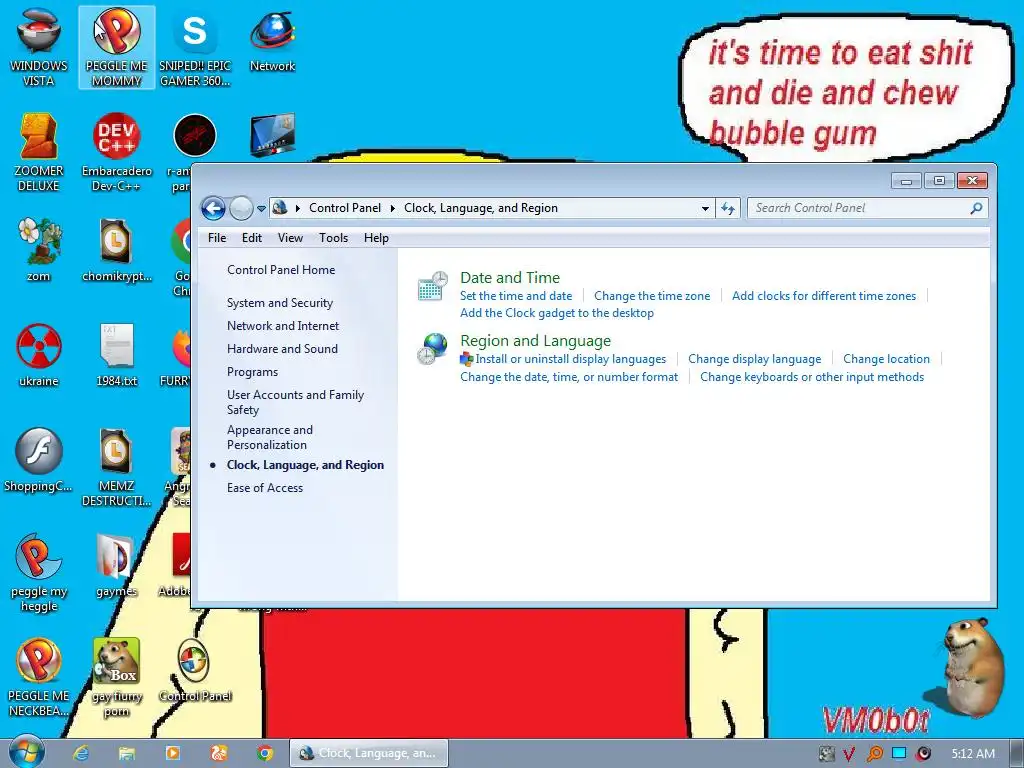Open the View menu
The width and height of the screenshot is (1024, 768).
(x=290, y=238)
